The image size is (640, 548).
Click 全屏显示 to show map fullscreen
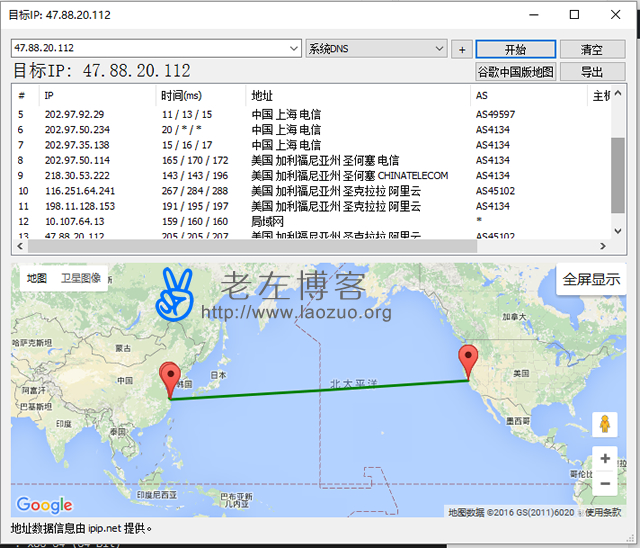tap(591, 279)
